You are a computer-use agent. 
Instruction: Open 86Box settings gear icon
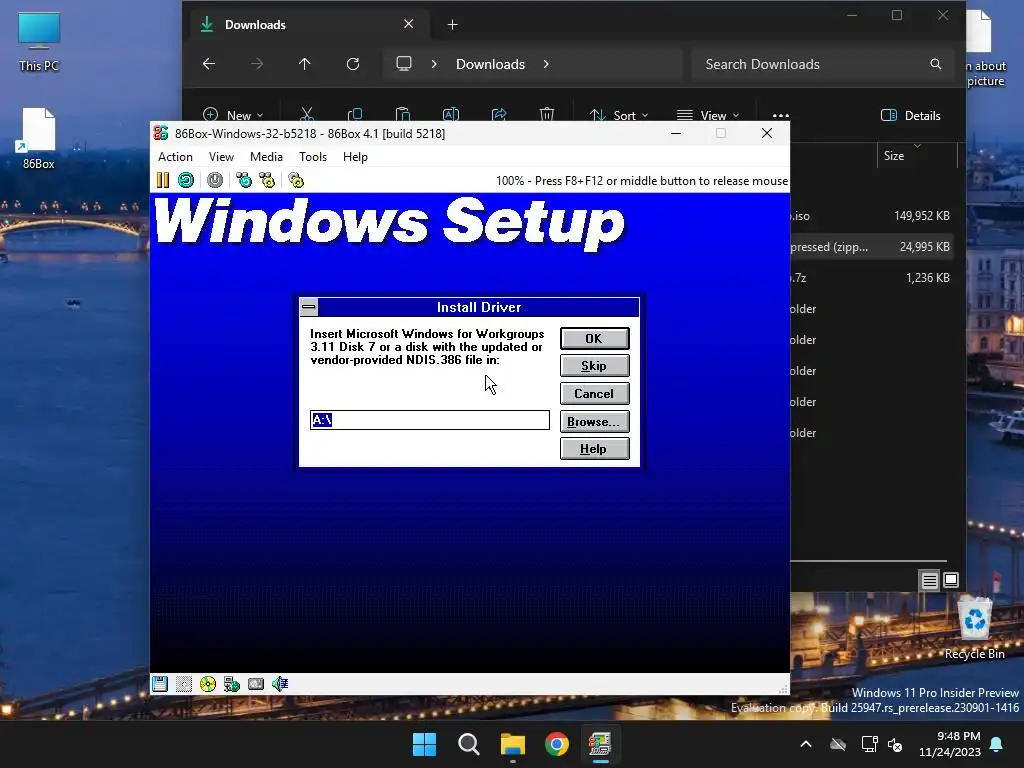coord(296,180)
